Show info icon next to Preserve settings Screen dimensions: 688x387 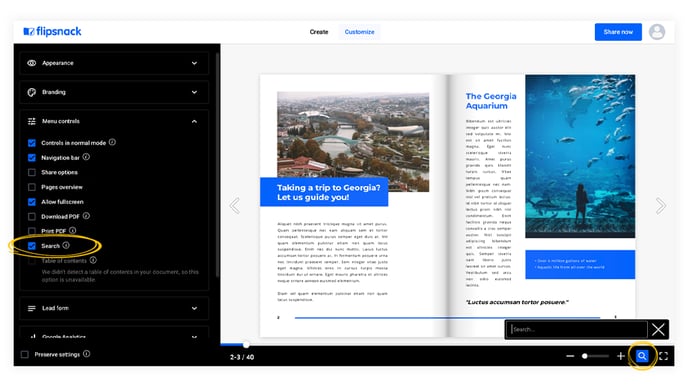pyautogui.click(x=86, y=354)
